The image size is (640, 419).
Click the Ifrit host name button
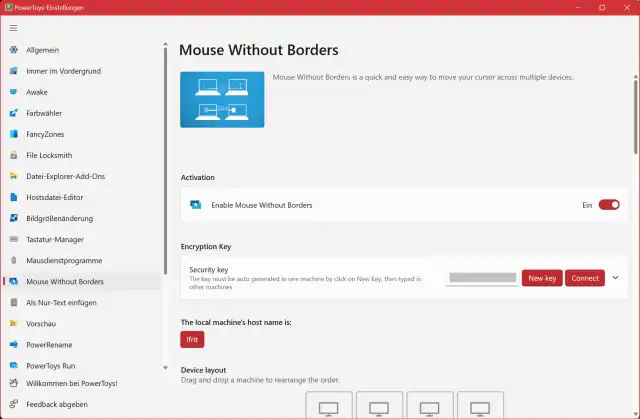point(192,339)
